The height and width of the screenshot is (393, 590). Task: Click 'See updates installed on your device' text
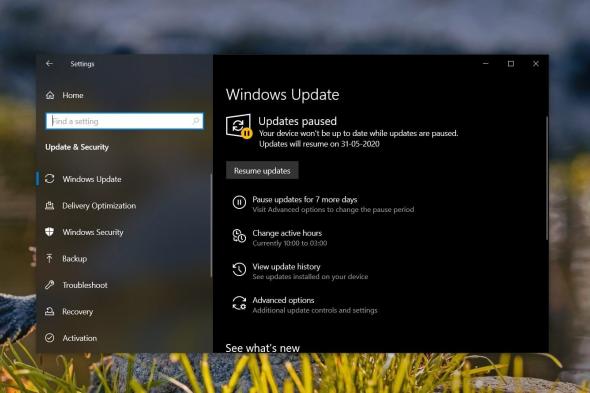click(310, 277)
